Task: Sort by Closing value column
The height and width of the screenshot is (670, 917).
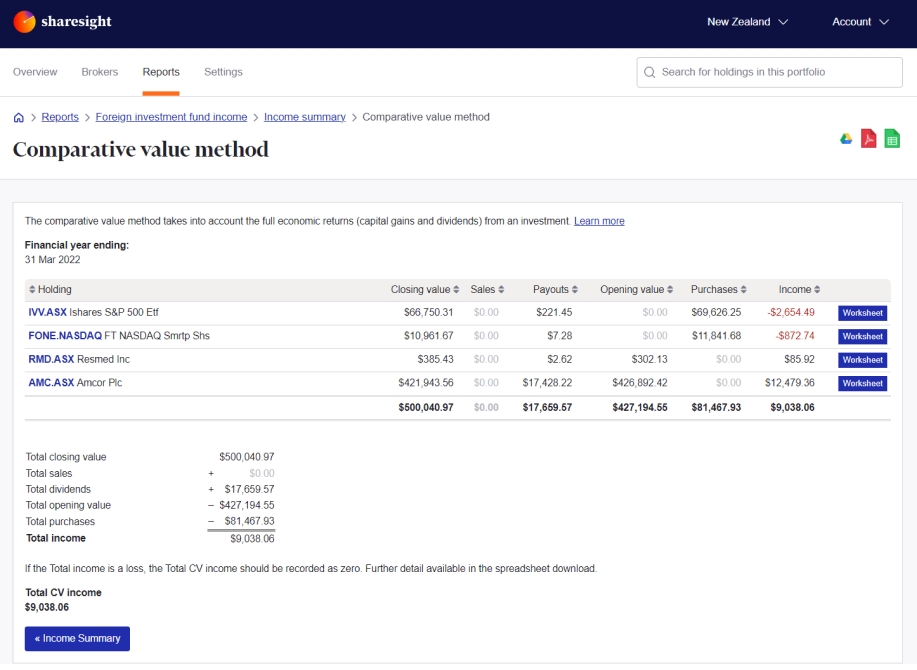Action: pyautogui.click(x=425, y=290)
